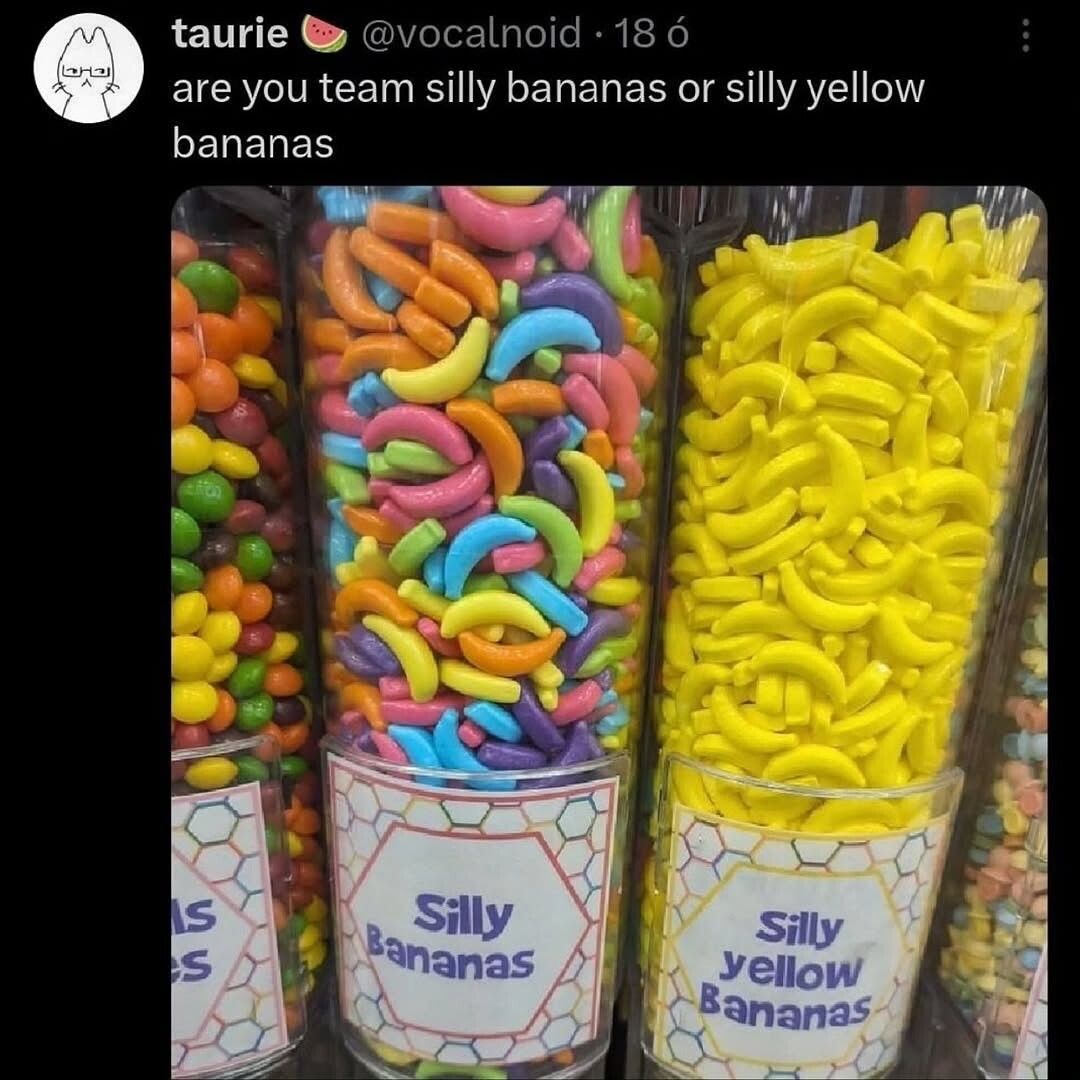Click the green round candy in left tube
Image resolution: width=1080 pixels, height=1080 pixels.
209,286
